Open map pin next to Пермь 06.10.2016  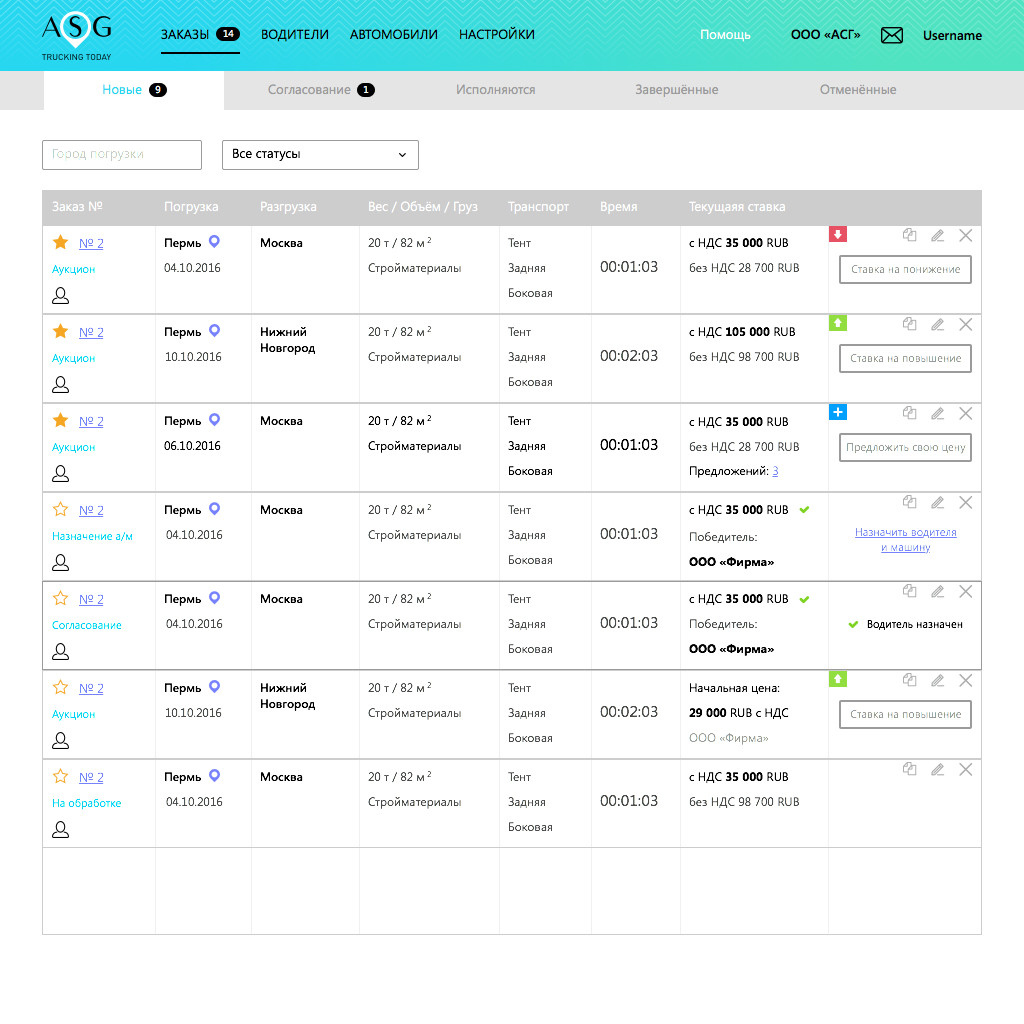click(x=214, y=419)
